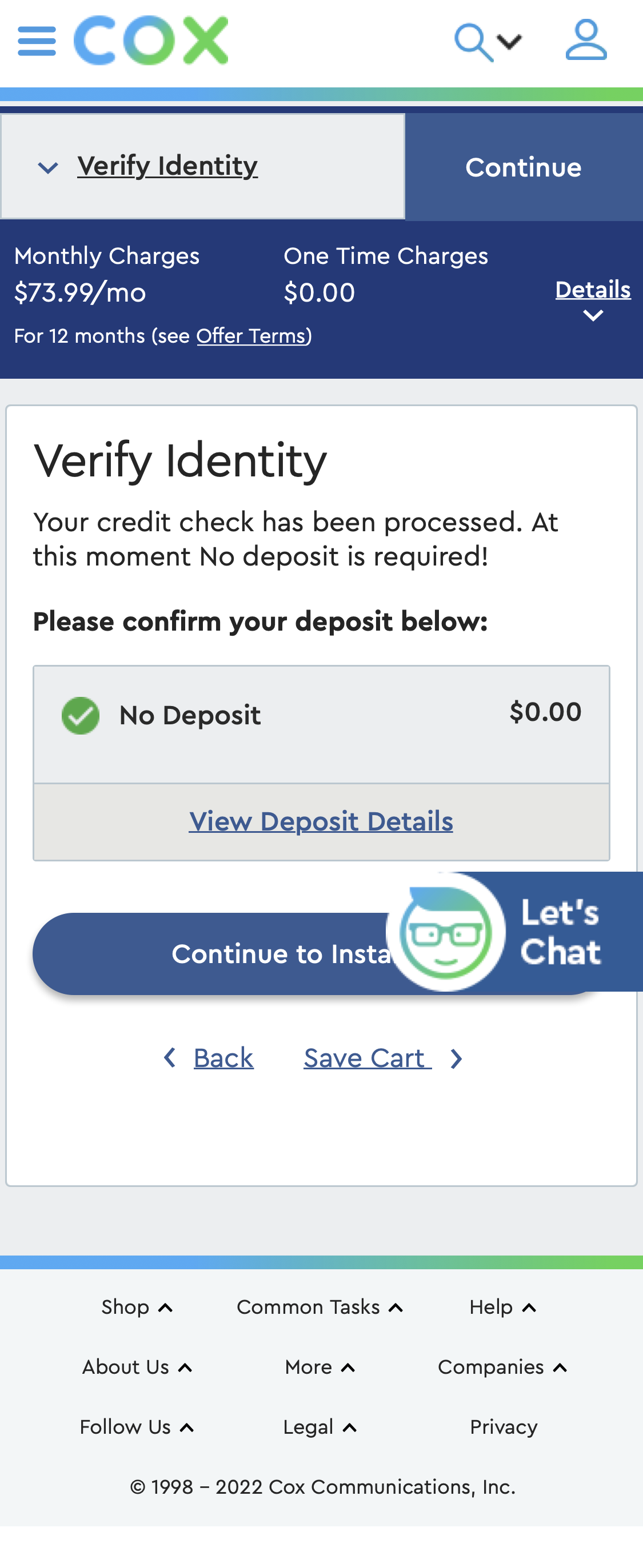Click the Cox logo
The image size is (643, 1568).
pyautogui.click(x=151, y=41)
